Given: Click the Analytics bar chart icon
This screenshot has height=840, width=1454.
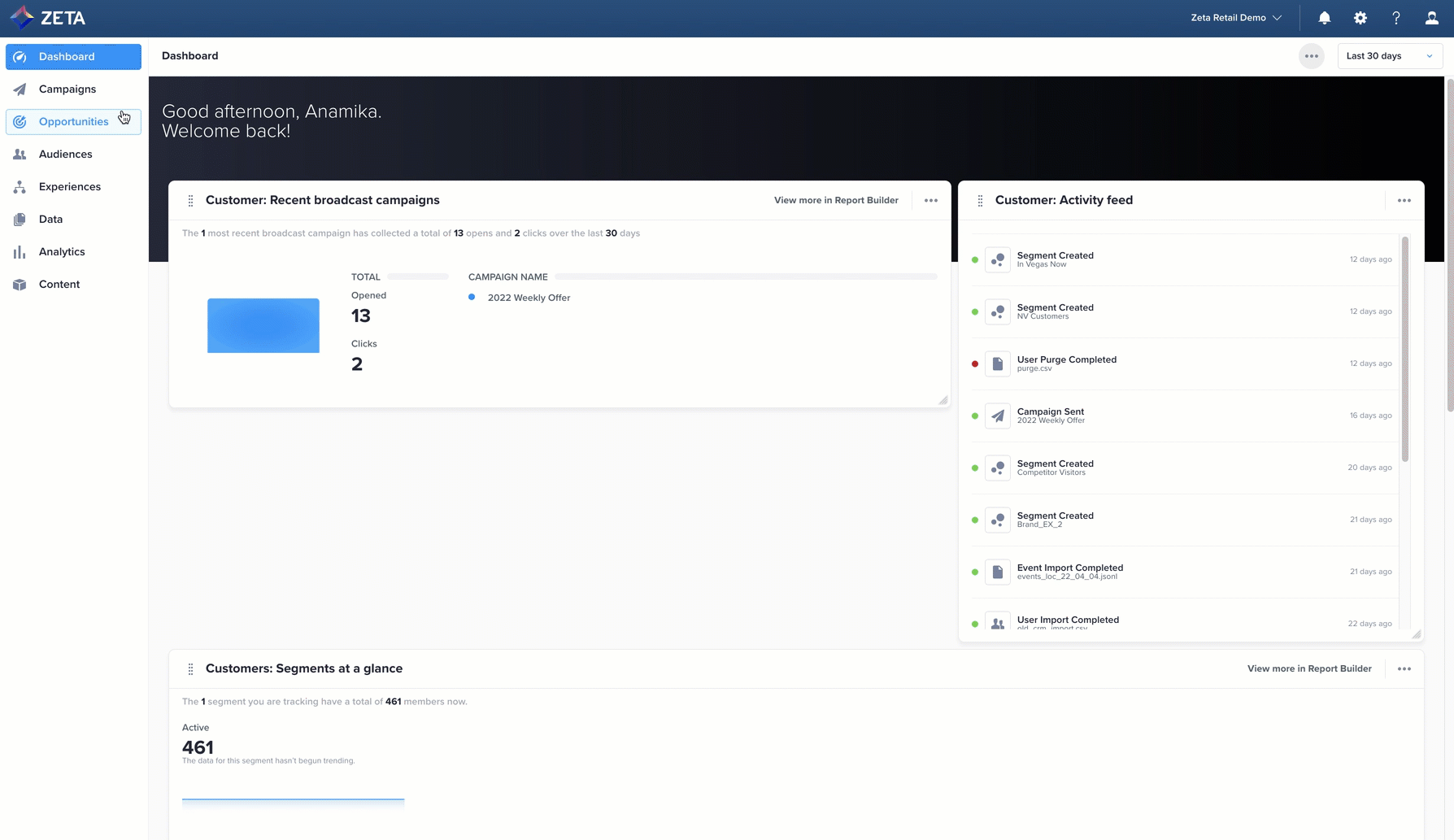Looking at the screenshot, I should click(20, 252).
